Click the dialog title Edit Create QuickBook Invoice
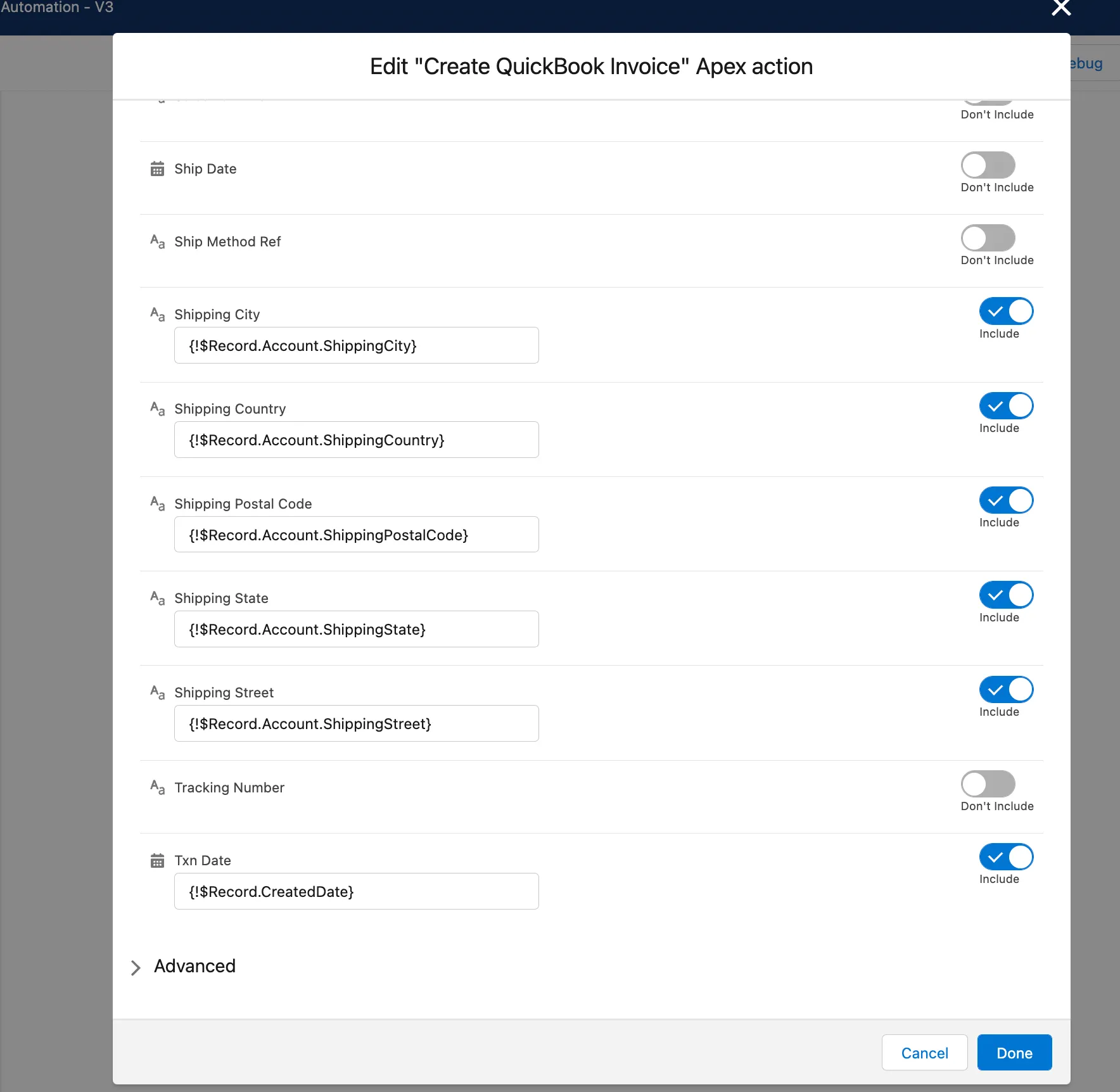Screen dimensions: 1120x1092 pyautogui.click(x=591, y=67)
